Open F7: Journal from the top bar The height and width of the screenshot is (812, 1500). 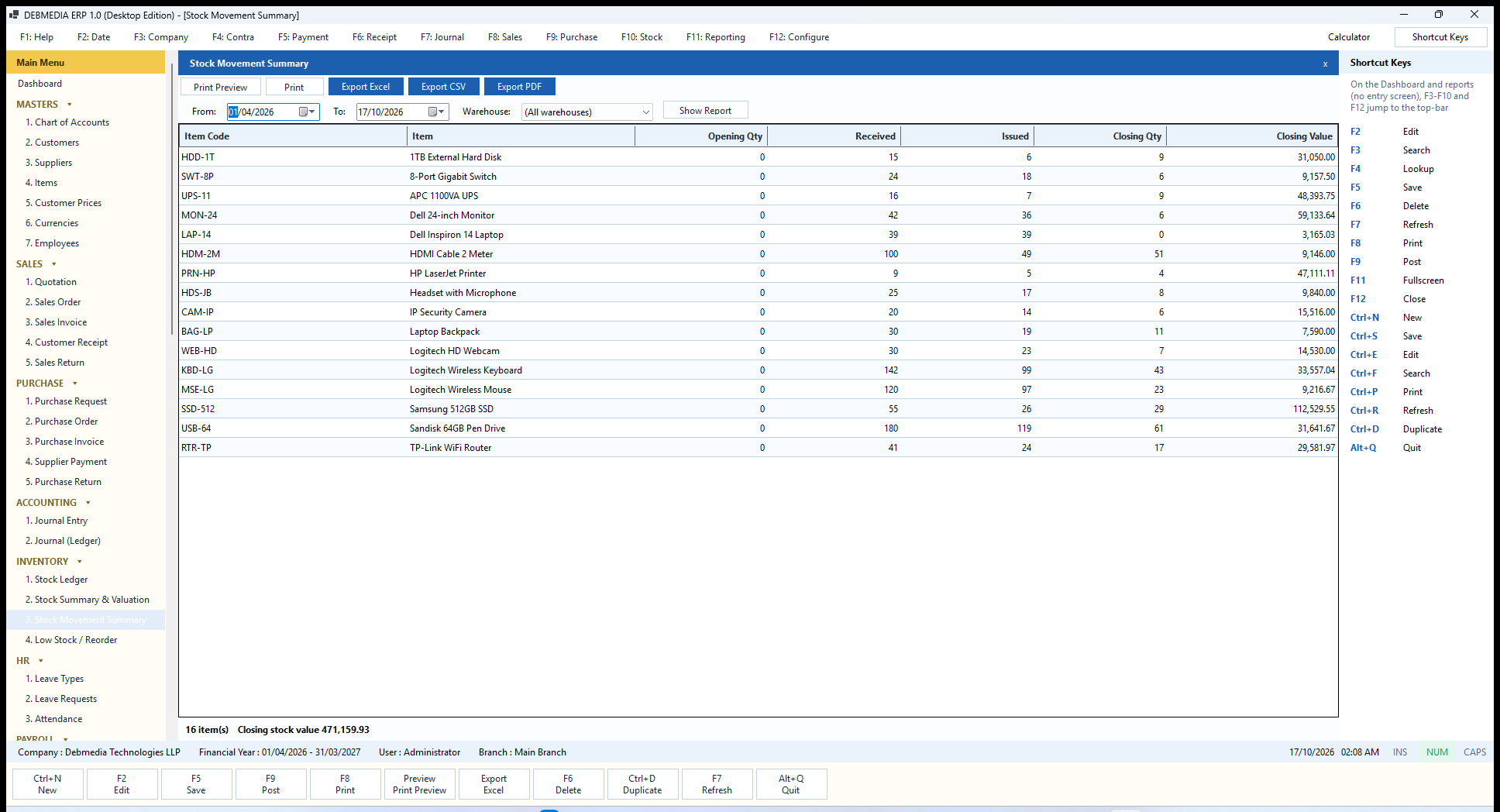[442, 37]
